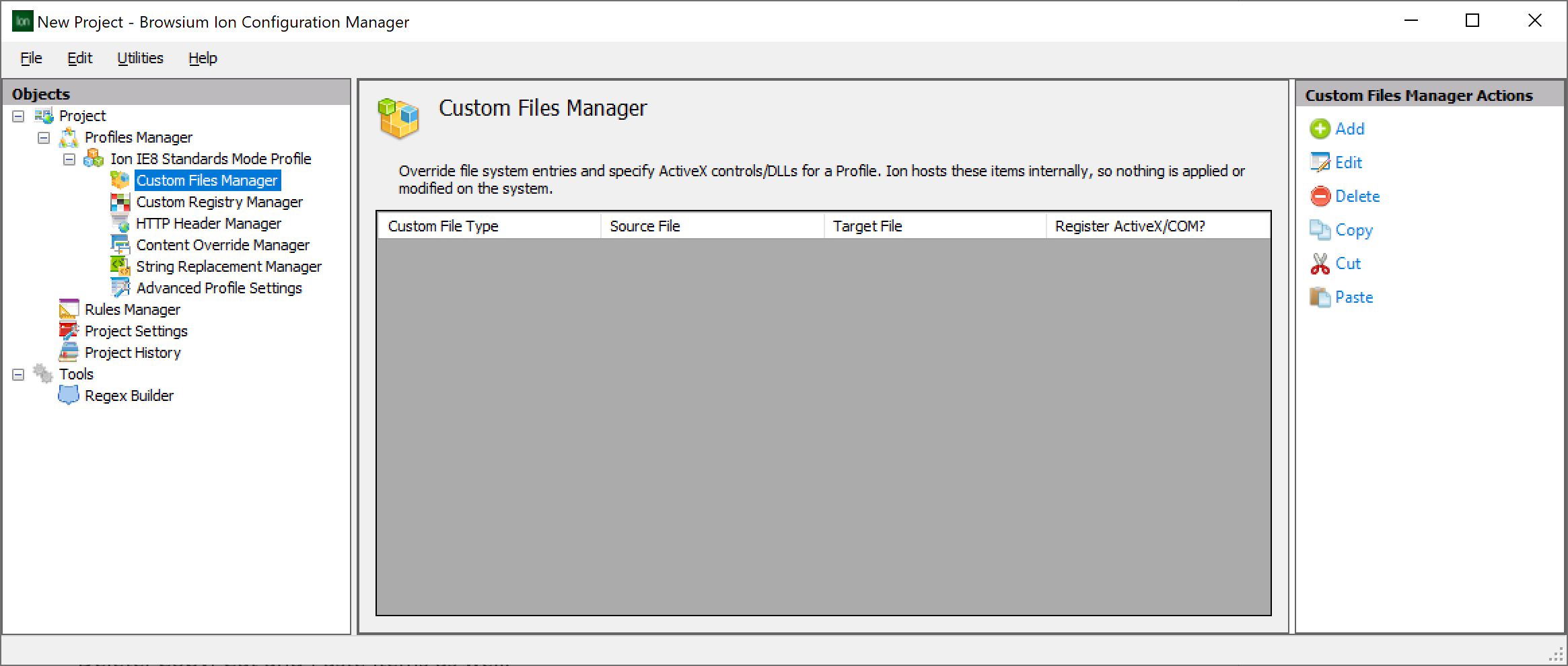Add a new custom file entry
Image resolution: width=1568 pixels, height=666 pixels.
pyautogui.click(x=1349, y=128)
